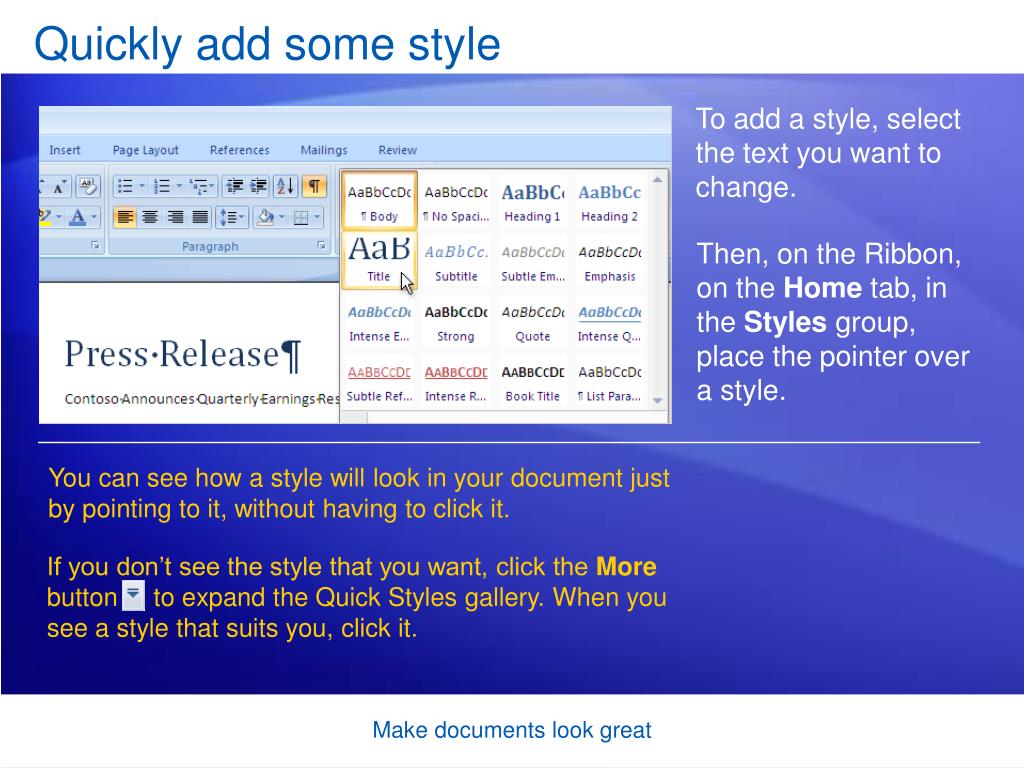Image resolution: width=1024 pixels, height=768 pixels.
Task: Apply the Heading 2 style
Action: (609, 203)
